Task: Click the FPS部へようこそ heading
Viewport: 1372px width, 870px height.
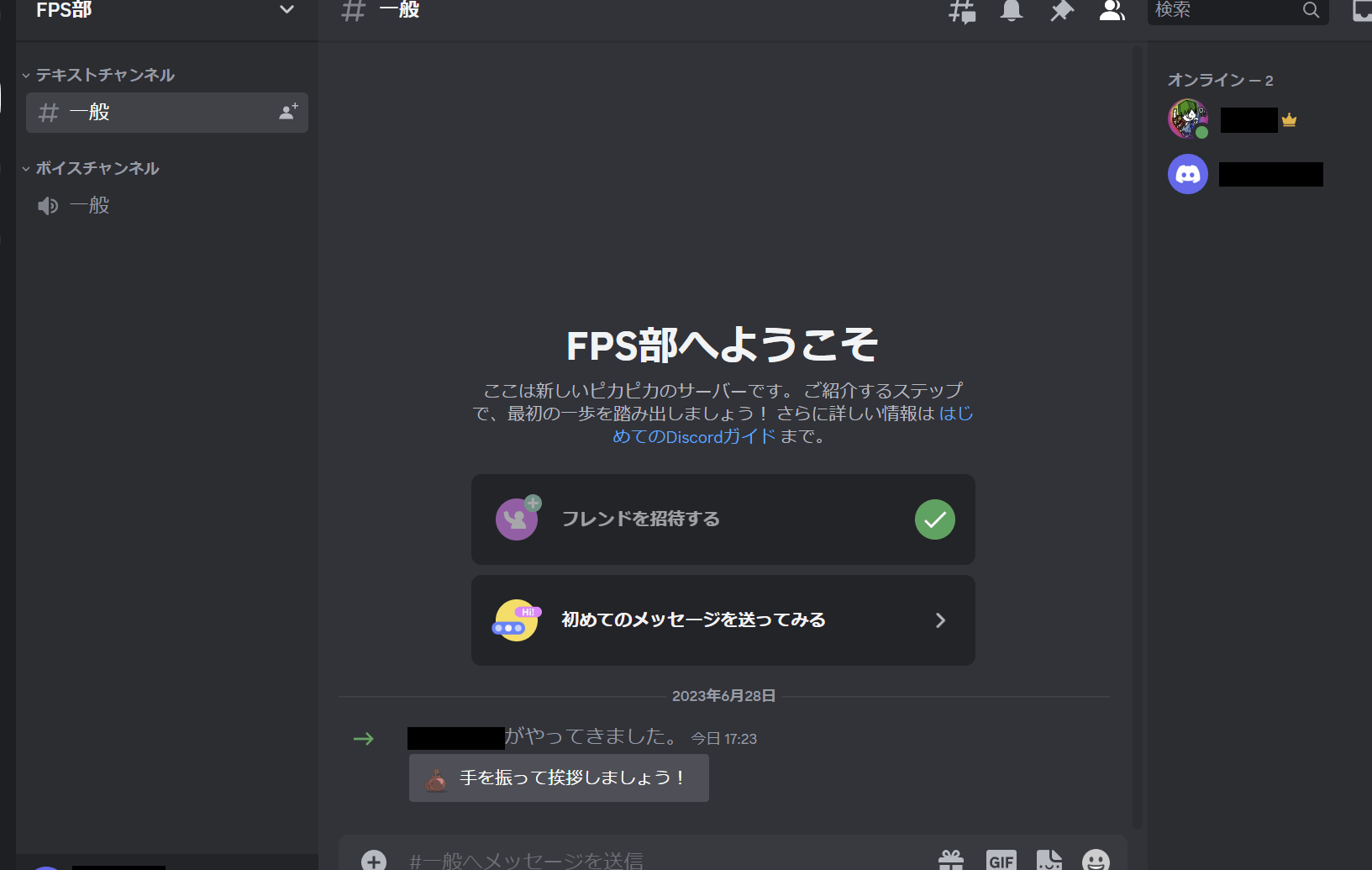Action: [x=723, y=345]
